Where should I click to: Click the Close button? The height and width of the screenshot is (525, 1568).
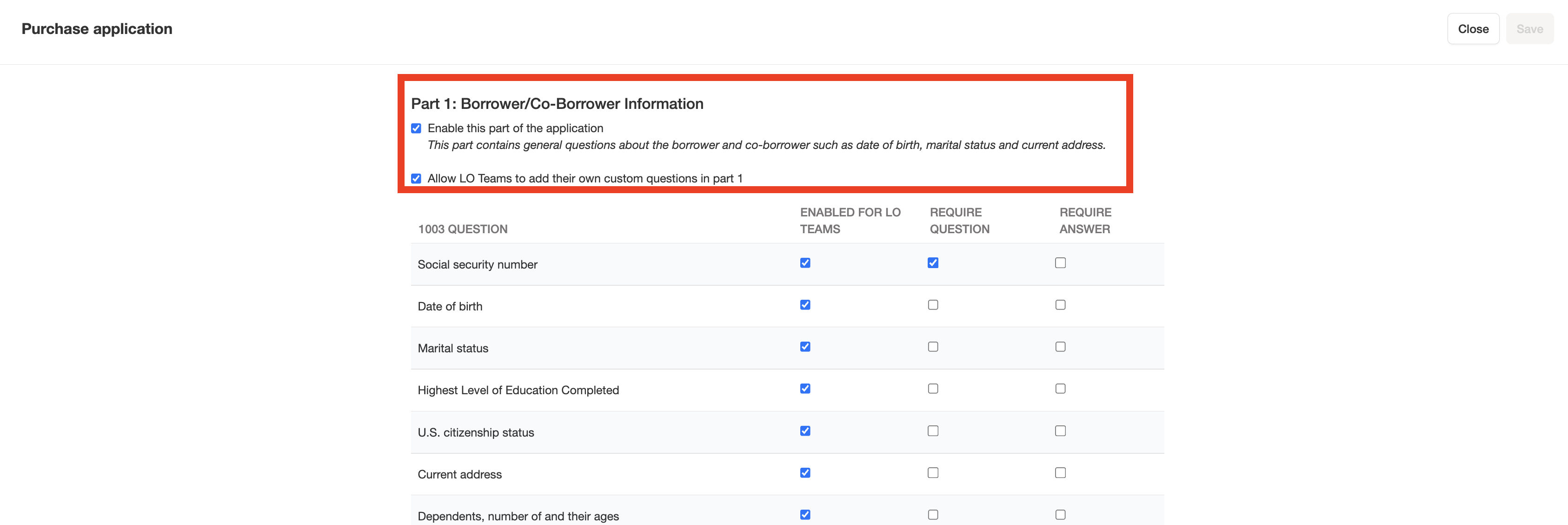coord(1472,29)
